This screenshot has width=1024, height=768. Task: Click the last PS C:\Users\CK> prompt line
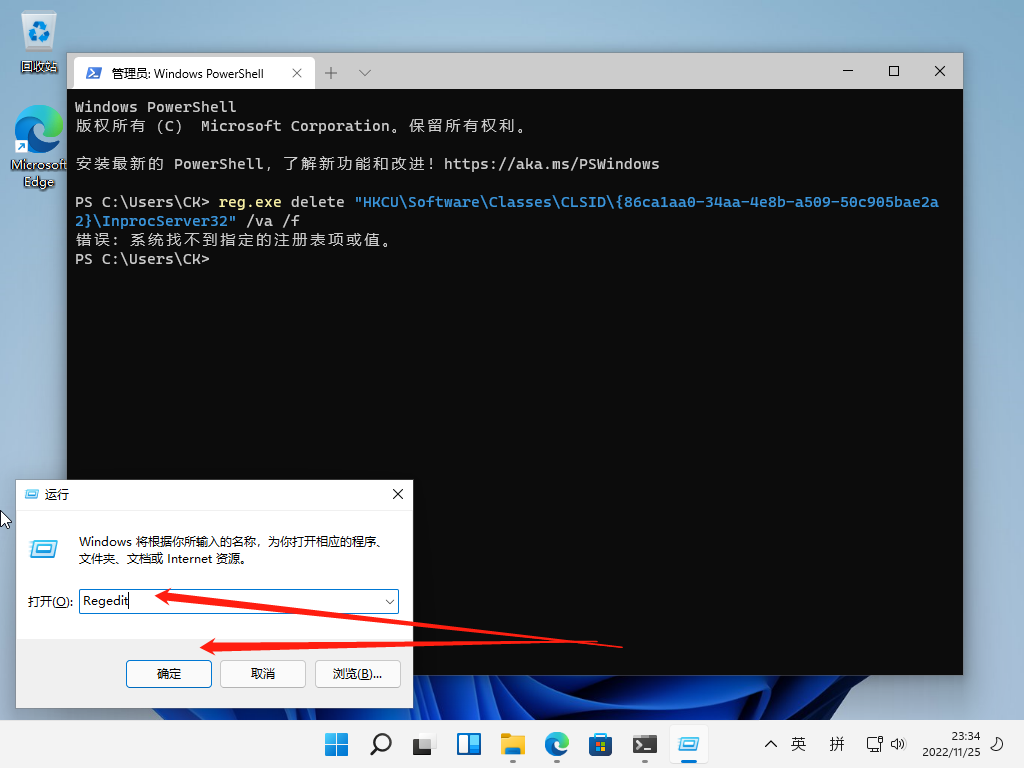point(142,259)
